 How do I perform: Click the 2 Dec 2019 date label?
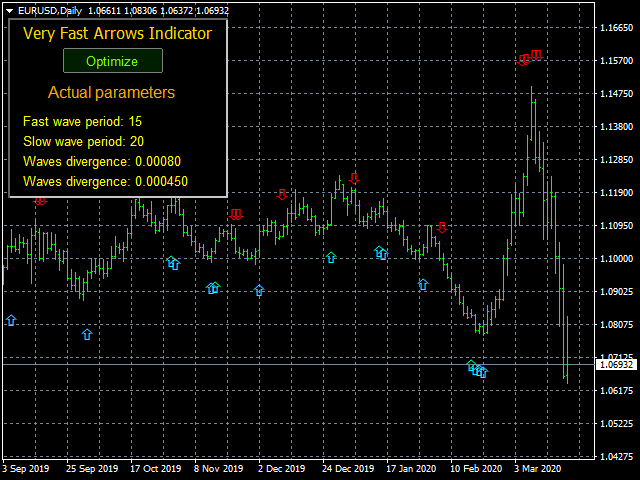coord(282,469)
